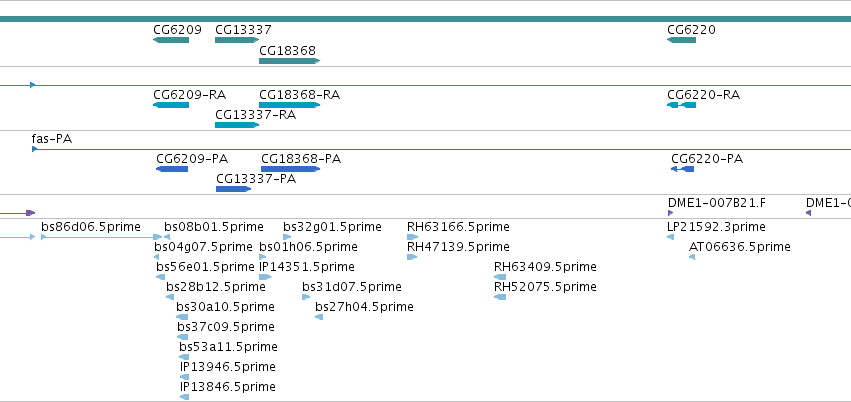Screen dimensions: 851x402
Task: Click the fas-PA label
Action: click(52, 139)
